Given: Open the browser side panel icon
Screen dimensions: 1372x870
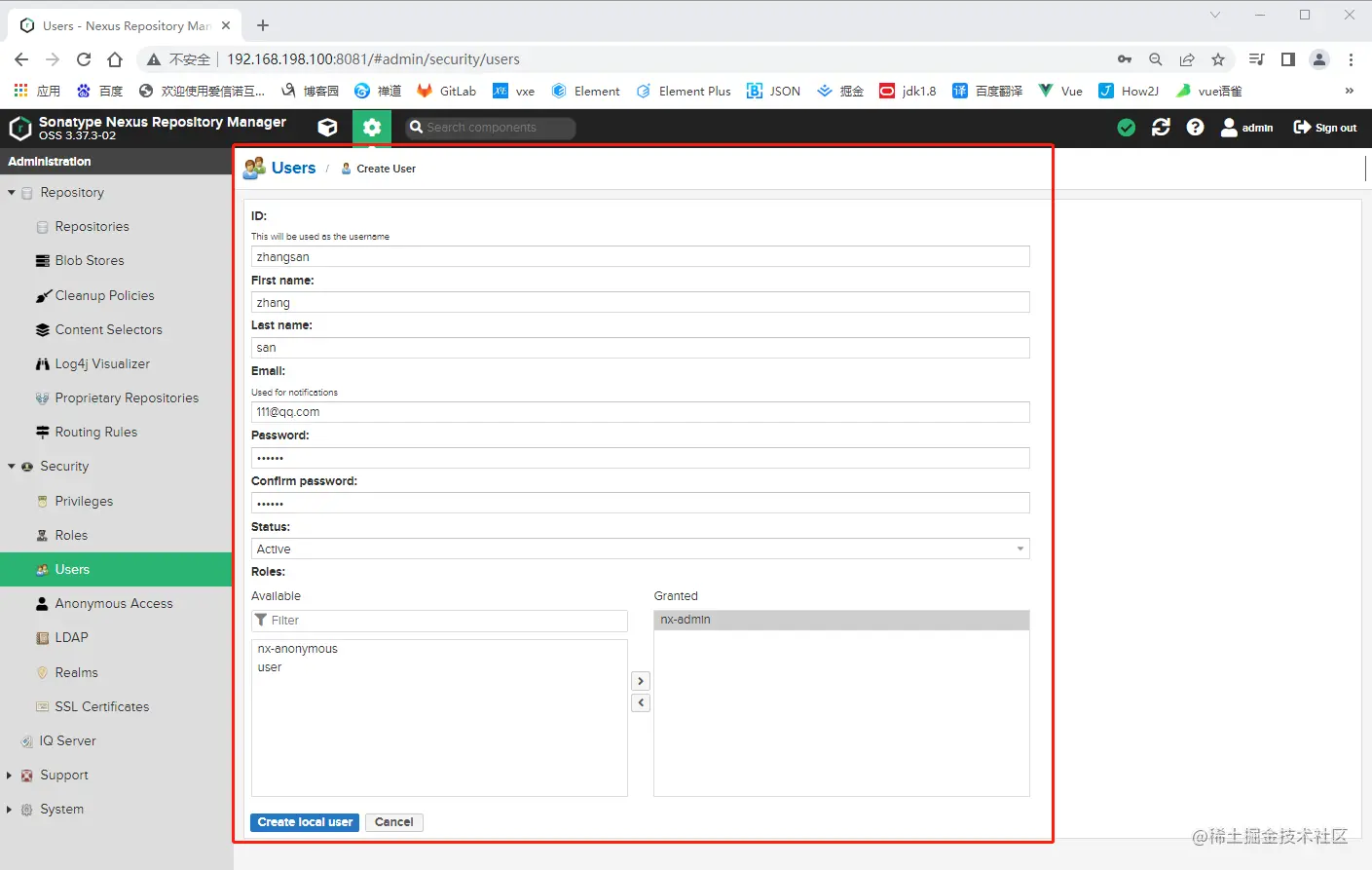Looking at the screenshot, I should pyautogui.click(x=1288, y=59).
